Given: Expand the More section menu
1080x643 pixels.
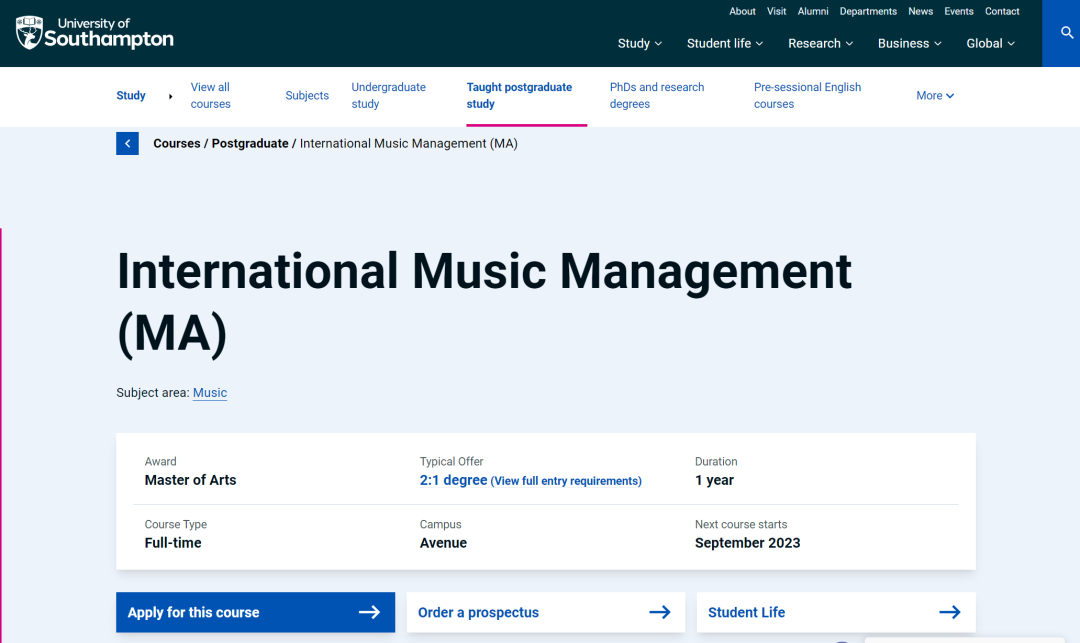Looking at the screenshot, I should tap(935, 96).
